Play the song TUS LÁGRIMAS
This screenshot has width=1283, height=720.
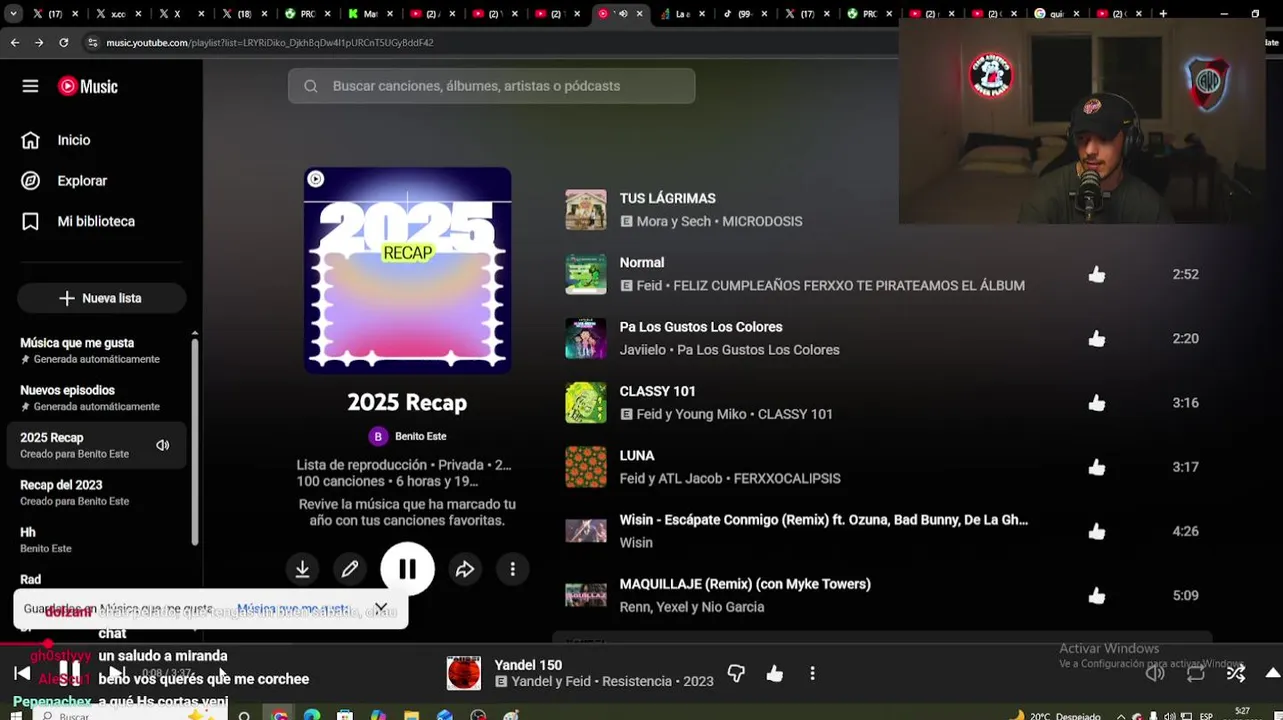(668, 198)
